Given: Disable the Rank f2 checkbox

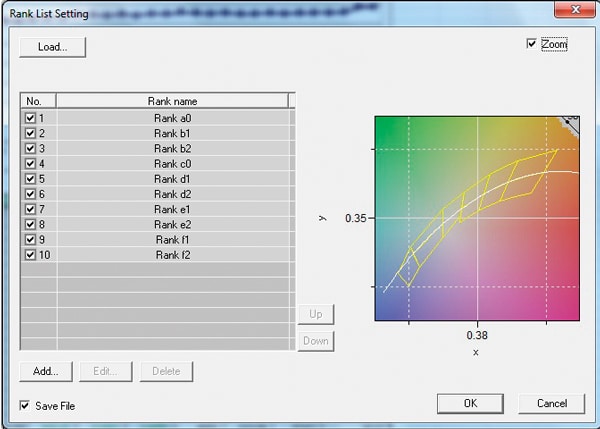Looking at the screenshot, I should tap(30, 255).
